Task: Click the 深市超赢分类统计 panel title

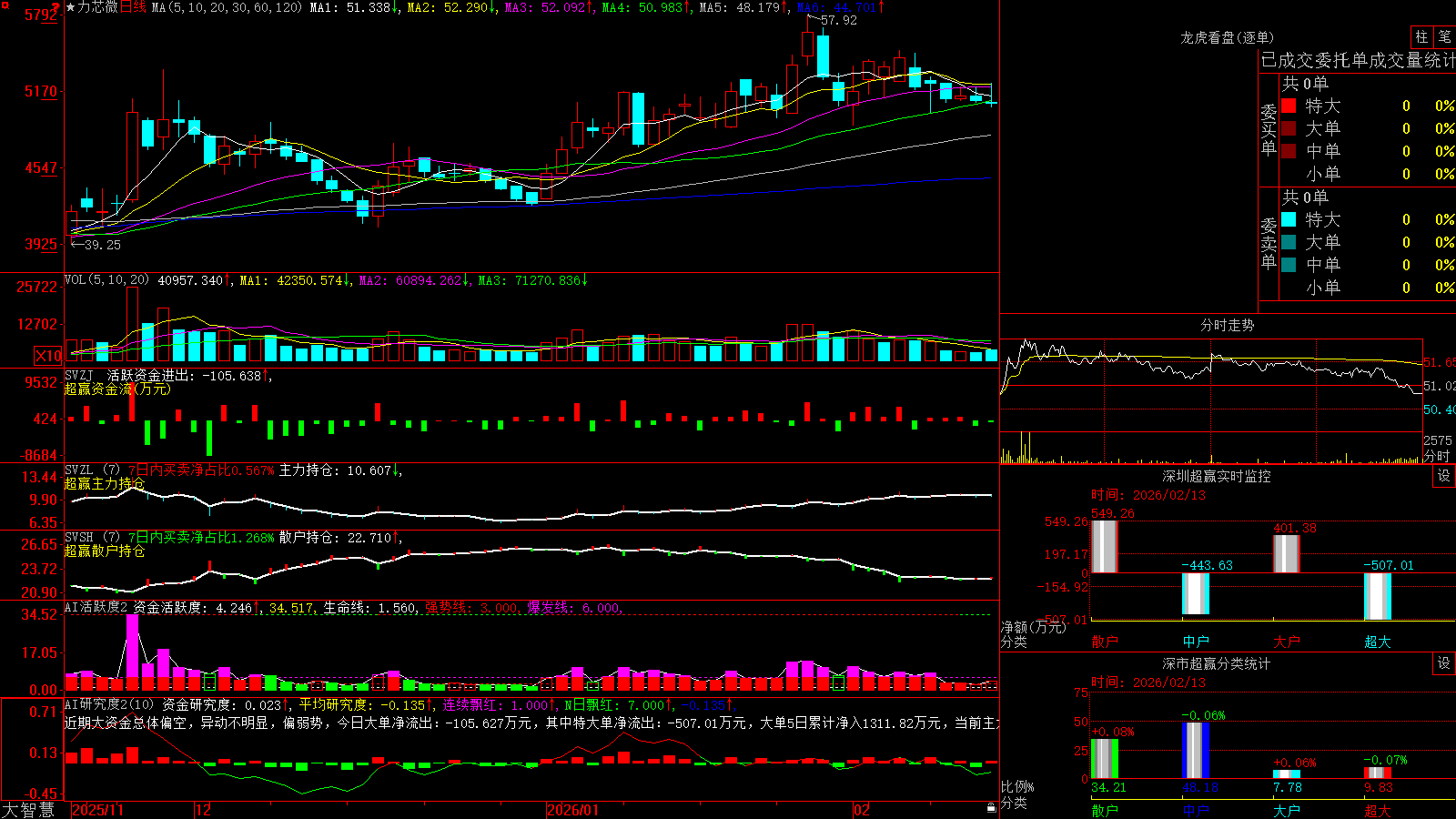Action: click(1216, 663)
